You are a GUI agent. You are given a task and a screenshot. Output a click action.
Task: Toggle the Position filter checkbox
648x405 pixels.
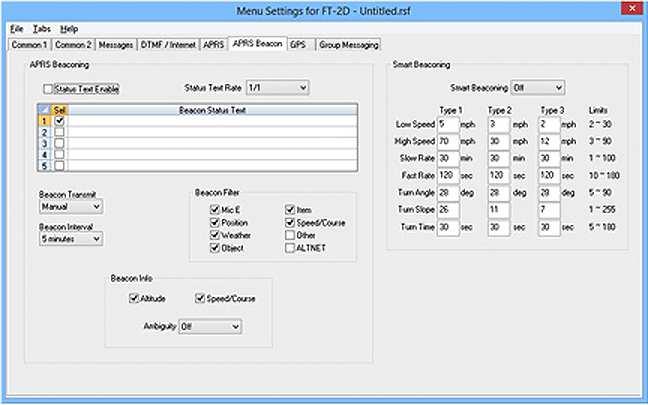tap(214, 223)
